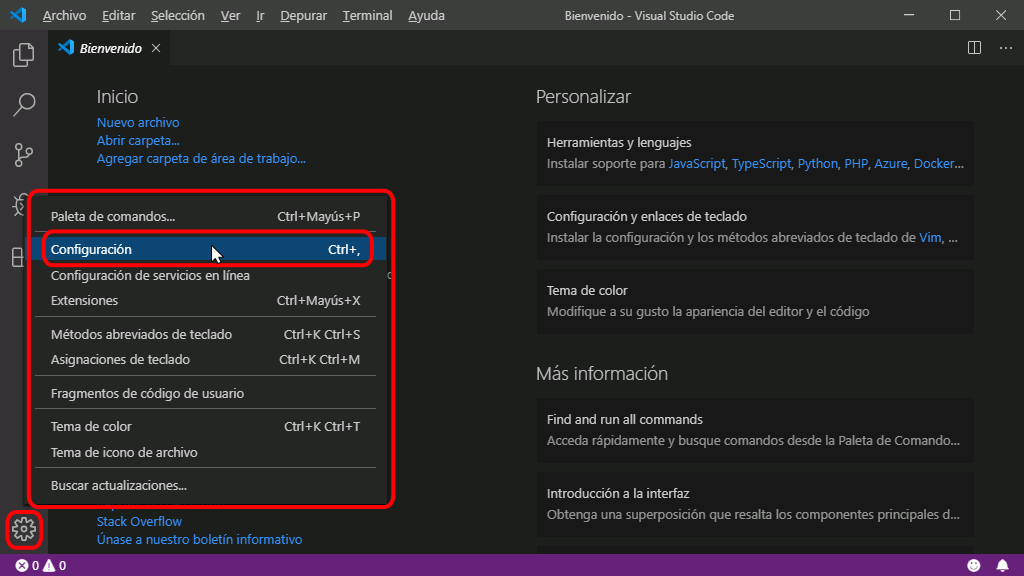Viewport: 1024px width, 576px height.
Task: Click the Nuevo archivo link
Action: coord(138,122)
